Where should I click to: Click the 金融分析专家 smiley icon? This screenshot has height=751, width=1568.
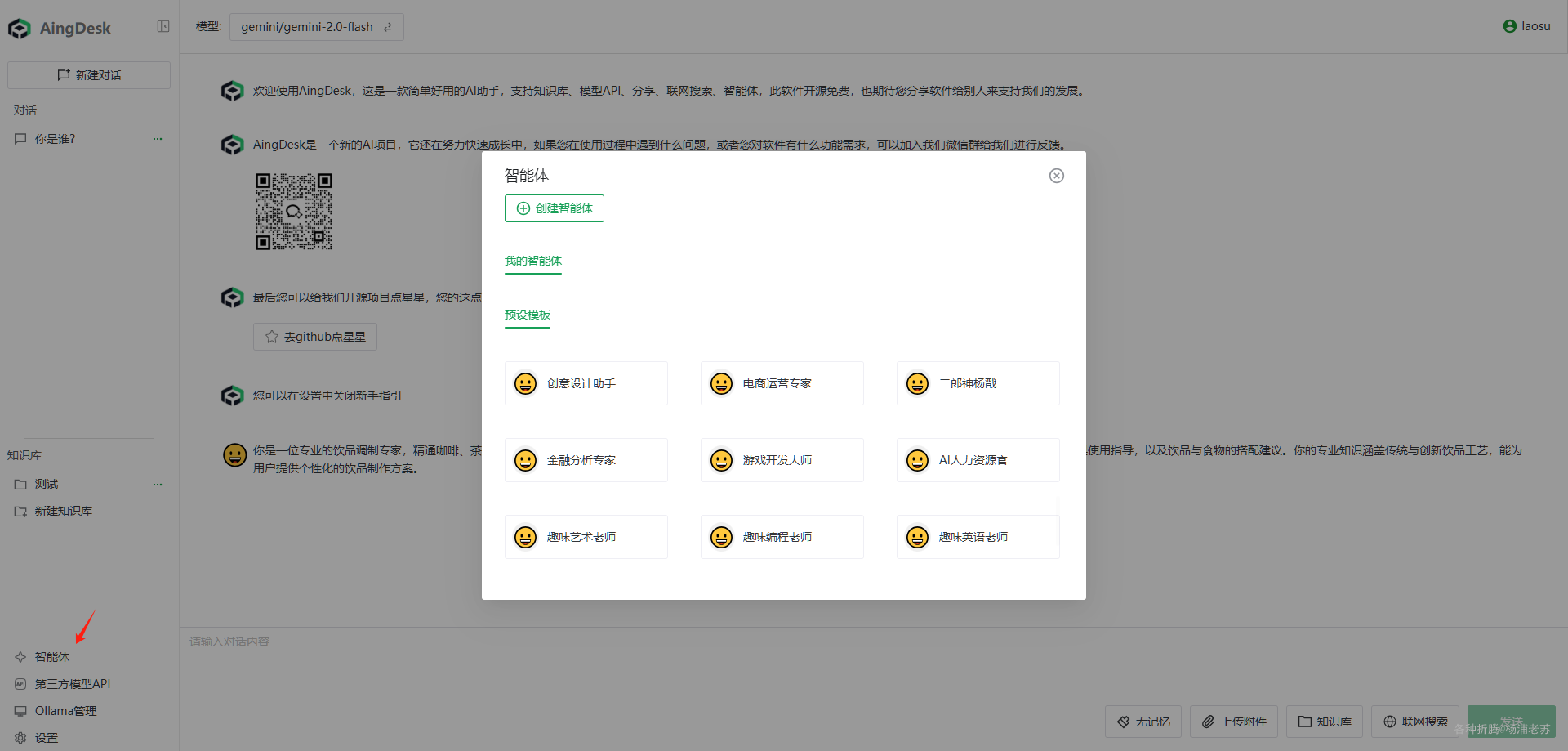click(x=526, y=460)
